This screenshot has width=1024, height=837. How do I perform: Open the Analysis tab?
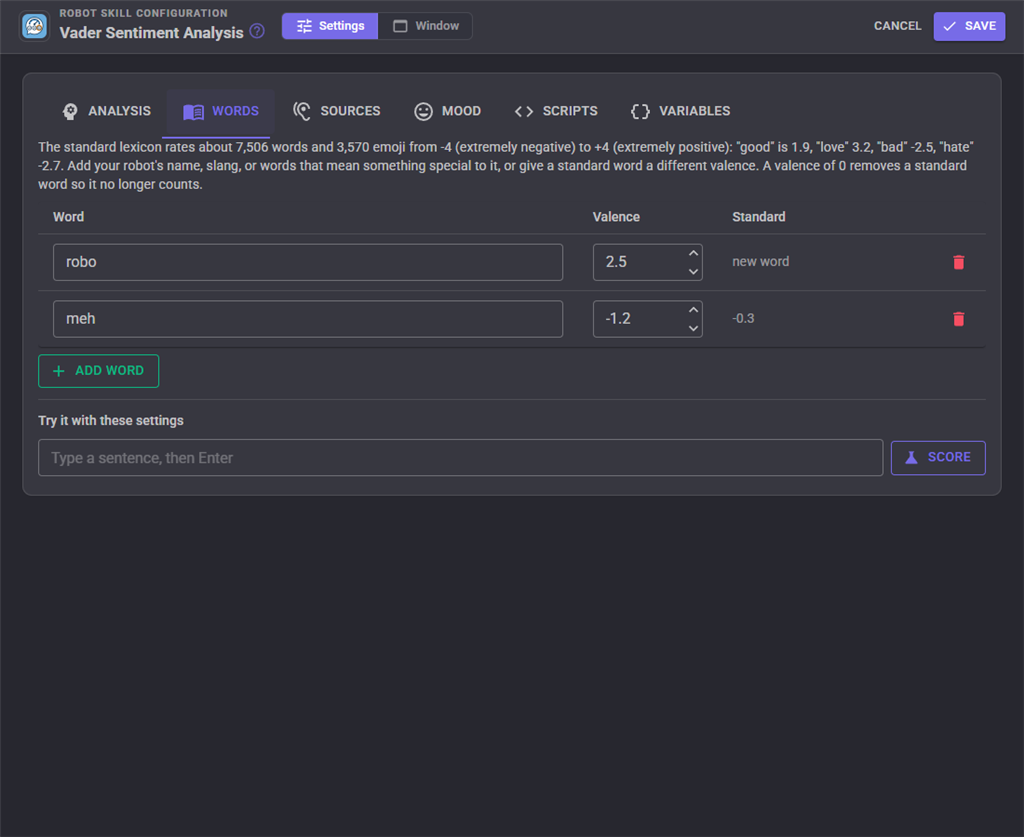[106, 111]
